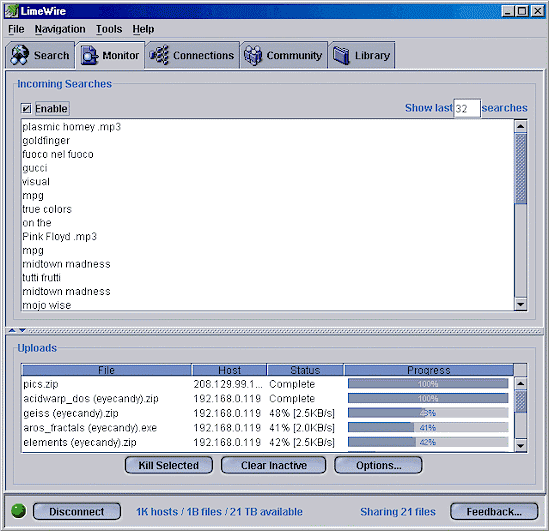Click the 208.129.99.1... host cell

pos(228,384)
